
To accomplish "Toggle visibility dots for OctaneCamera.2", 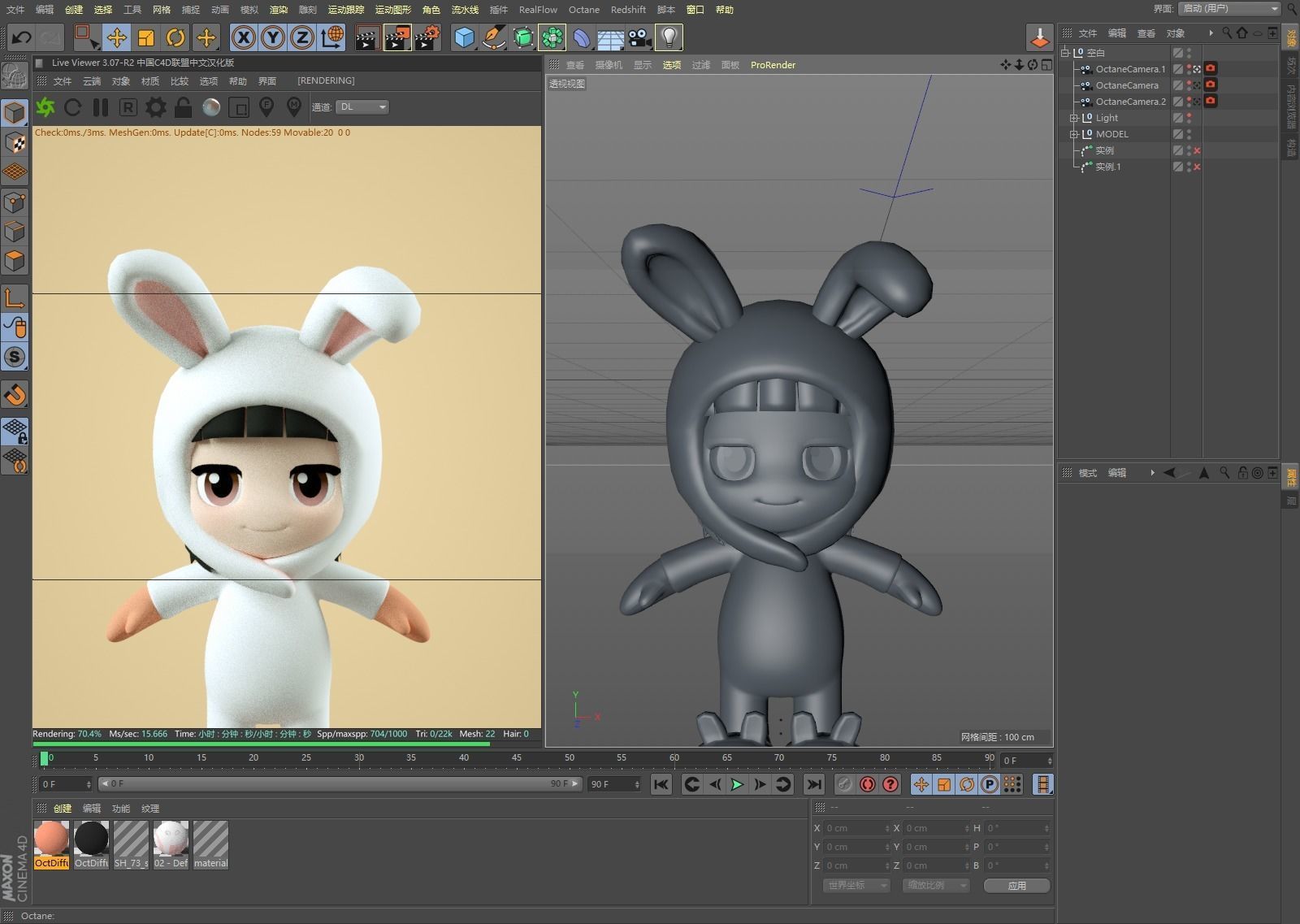I will tap(1189, 102).
